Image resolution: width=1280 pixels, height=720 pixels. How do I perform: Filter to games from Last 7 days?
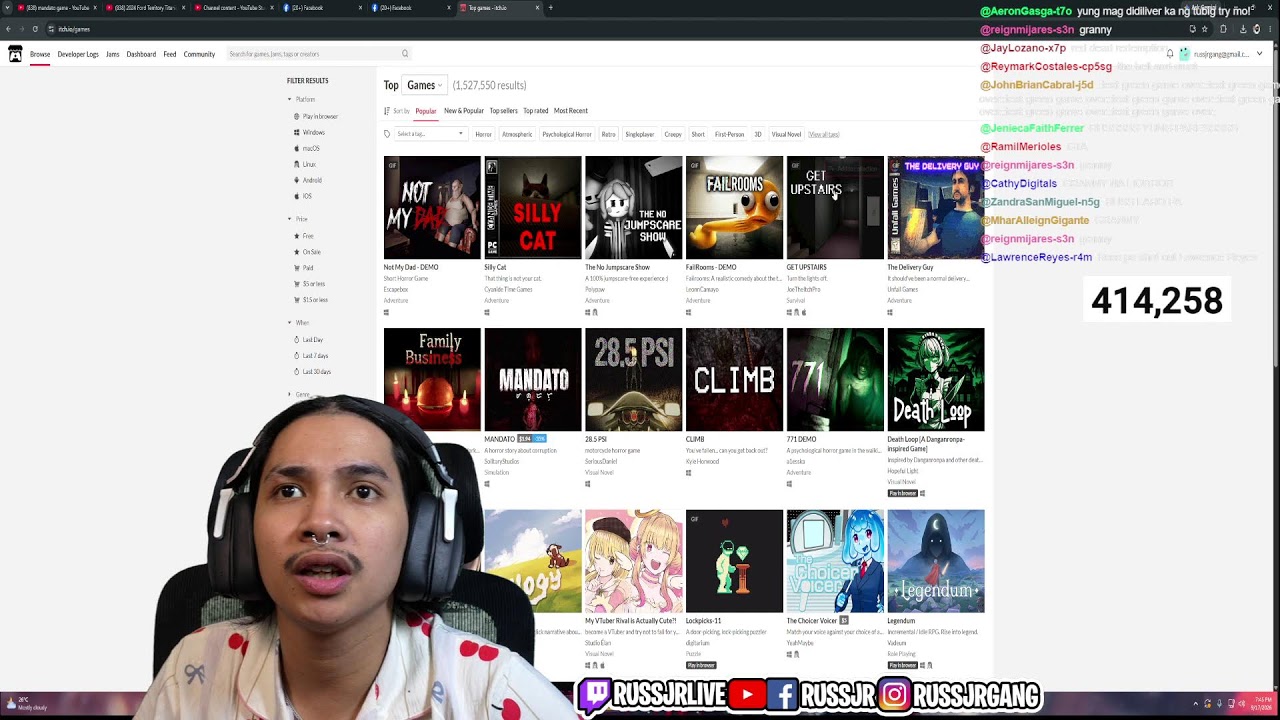coord(311,356)
